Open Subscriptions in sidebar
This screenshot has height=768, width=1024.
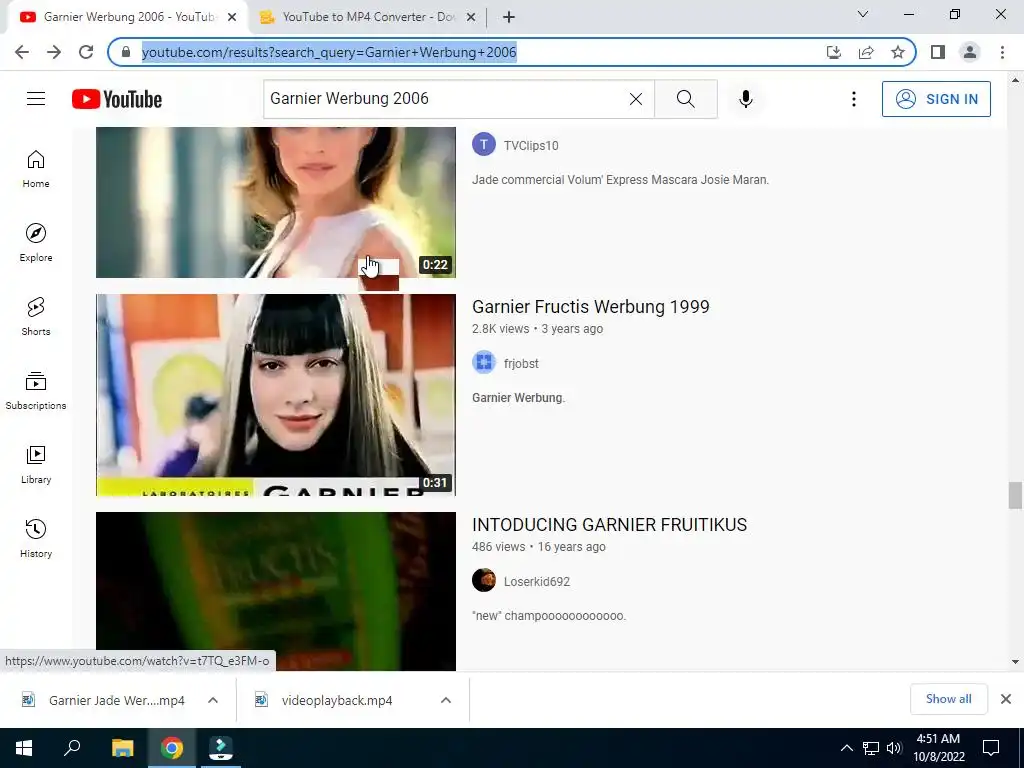(36, 391)
